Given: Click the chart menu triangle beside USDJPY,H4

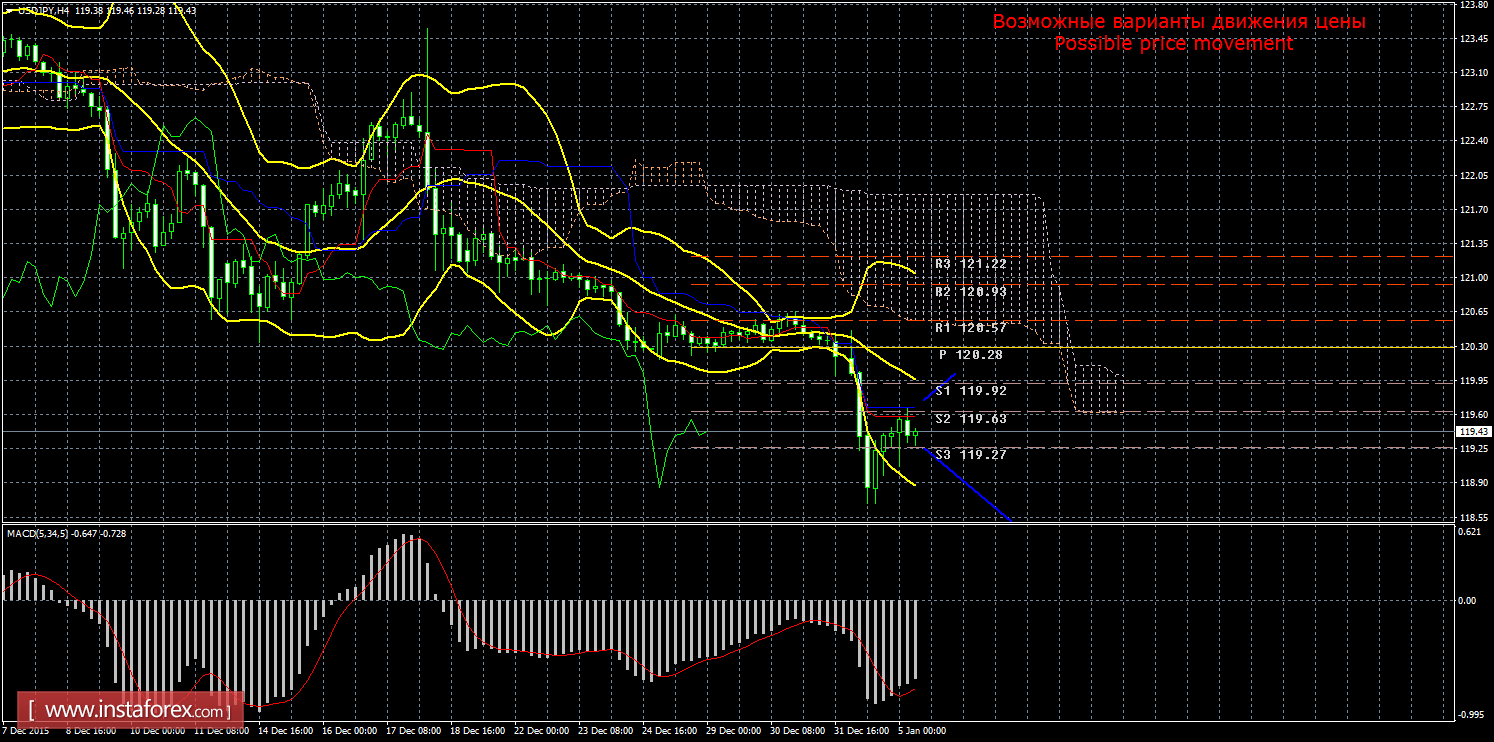Looking at the screenshot, I should tap(7, 10).
